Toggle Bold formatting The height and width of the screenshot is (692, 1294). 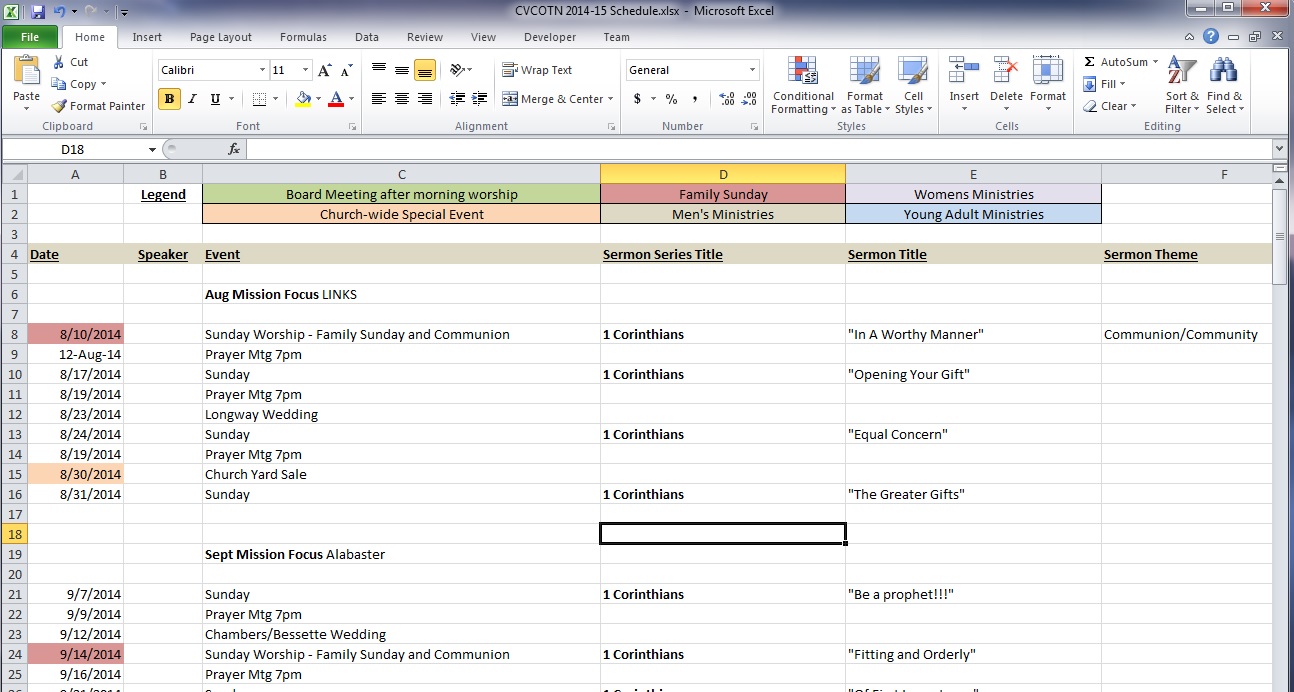(169, 99)
